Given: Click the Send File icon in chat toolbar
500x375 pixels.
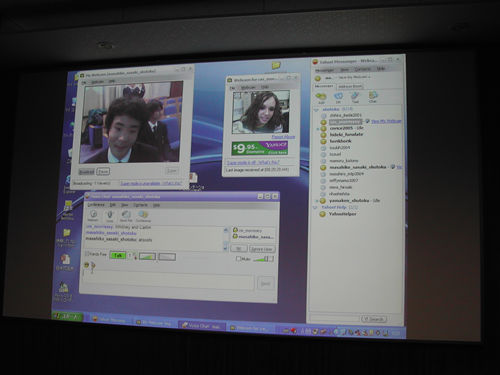Looking at the screenshot, I should (x=126, y=216).
